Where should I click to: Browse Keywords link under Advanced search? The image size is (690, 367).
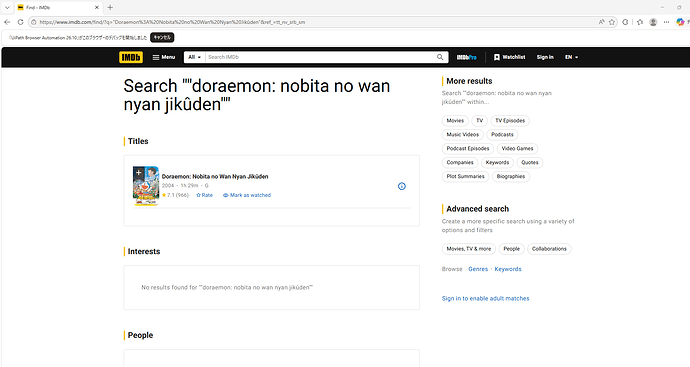click(x=508, y=269)
